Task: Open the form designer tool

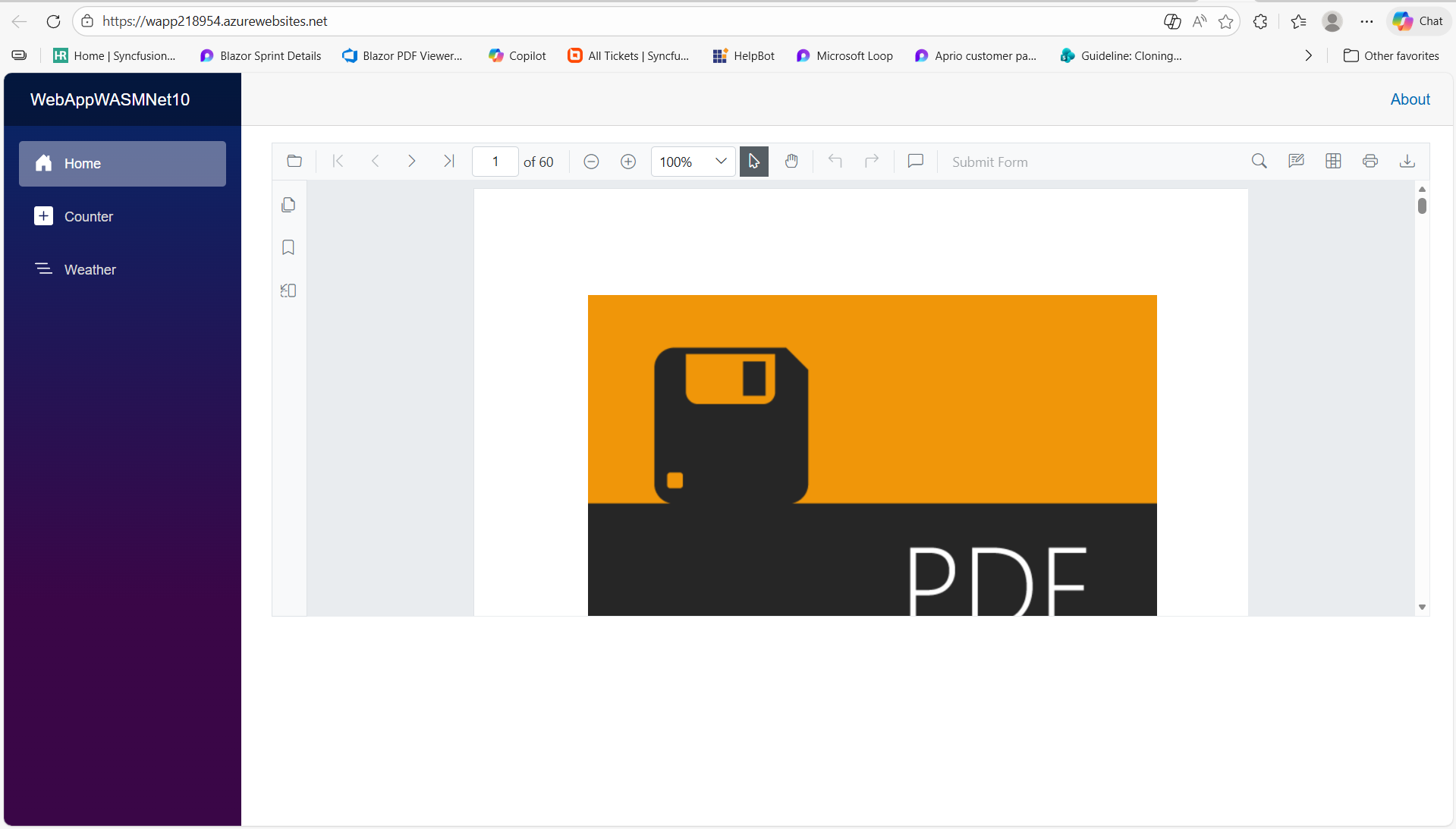Action: [x=1333, y=162]
